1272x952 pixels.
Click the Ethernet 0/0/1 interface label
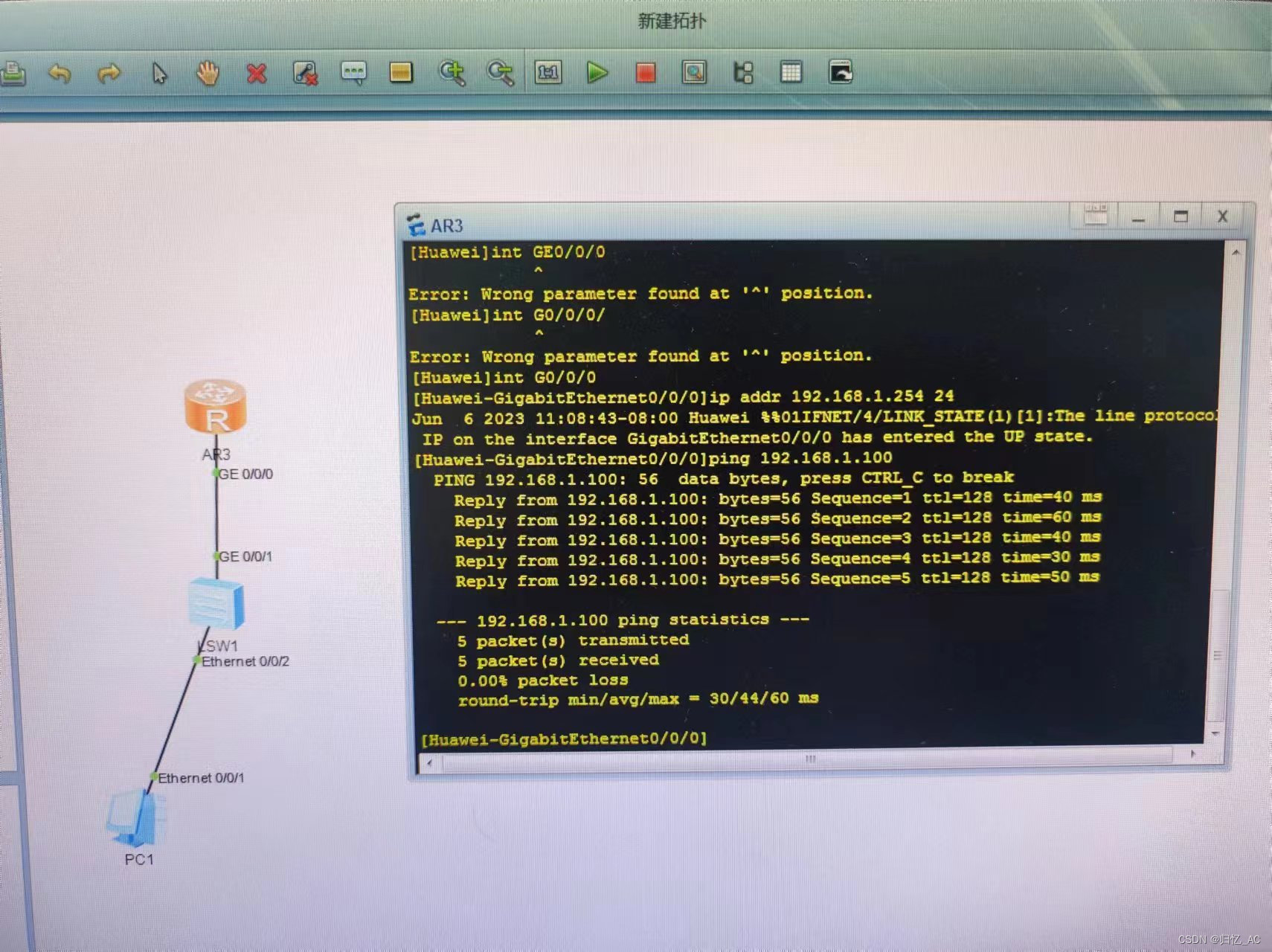pos(201,778)
